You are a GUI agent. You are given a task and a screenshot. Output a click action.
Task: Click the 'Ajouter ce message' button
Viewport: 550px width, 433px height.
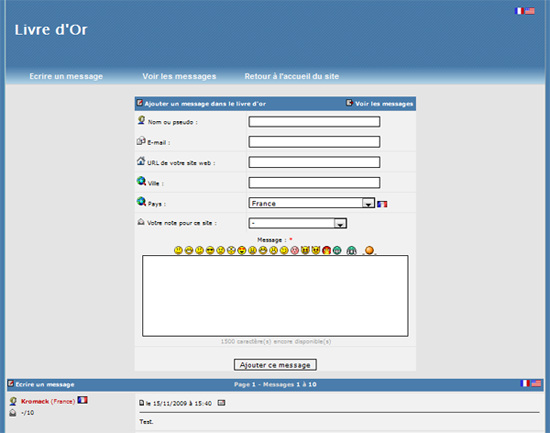pos(275,365)
